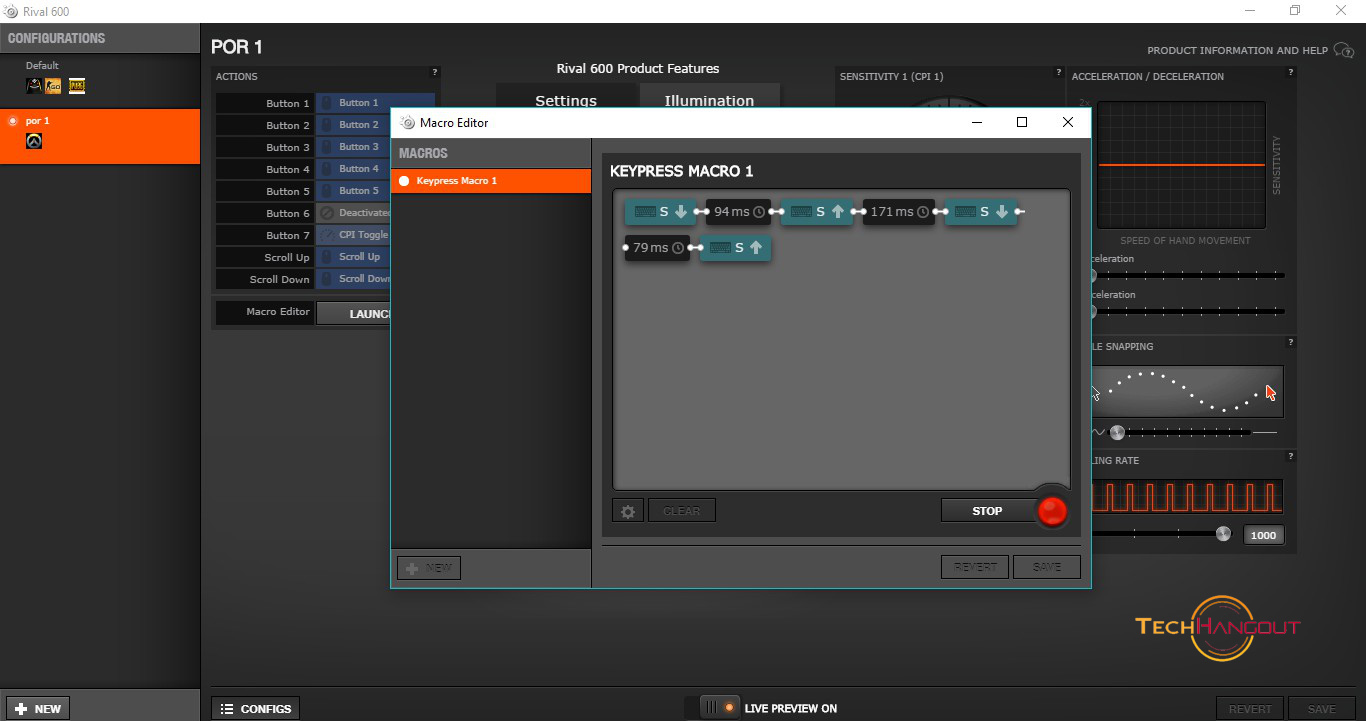1366x721 pixels.
Task: Click the polling rate waveform display
Action: pos(1186,497)
